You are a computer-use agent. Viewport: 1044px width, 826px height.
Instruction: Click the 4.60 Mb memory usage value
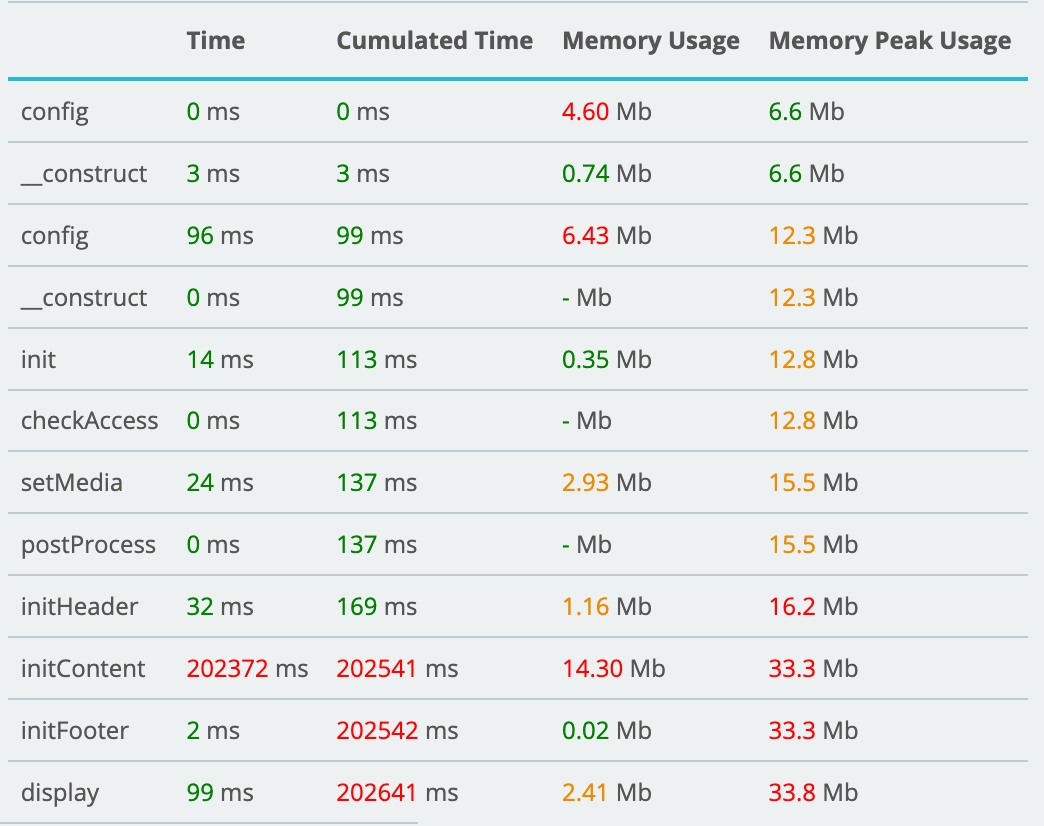click(606, 112)
